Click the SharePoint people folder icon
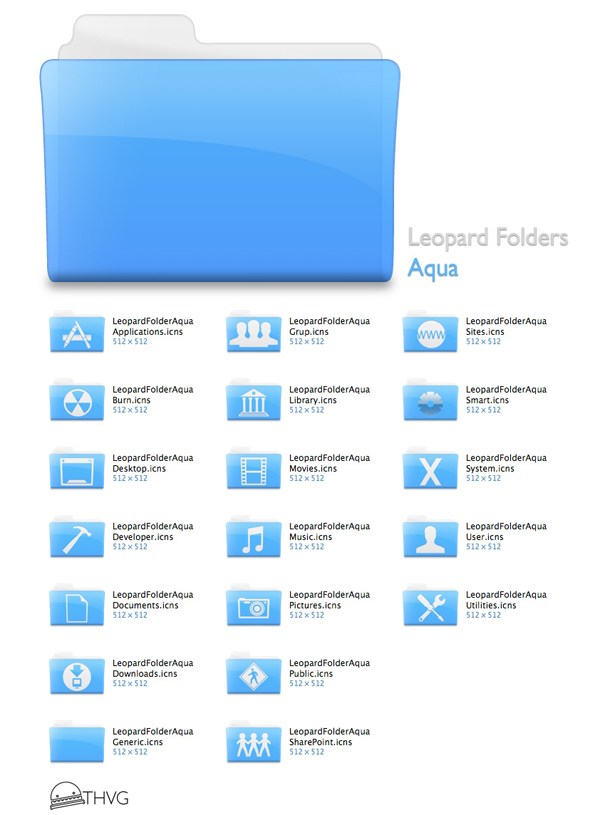 click(x=254, y=742)
